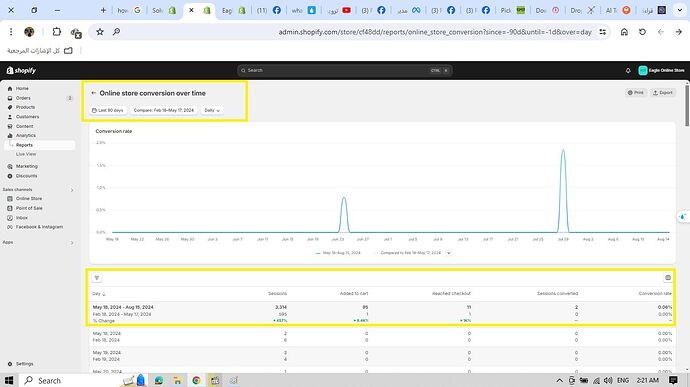Image resolution: width=690 pixels, height=387 pixels.
Task: Switch to the Google 'how' tab
Action: [x=129, y=10]
